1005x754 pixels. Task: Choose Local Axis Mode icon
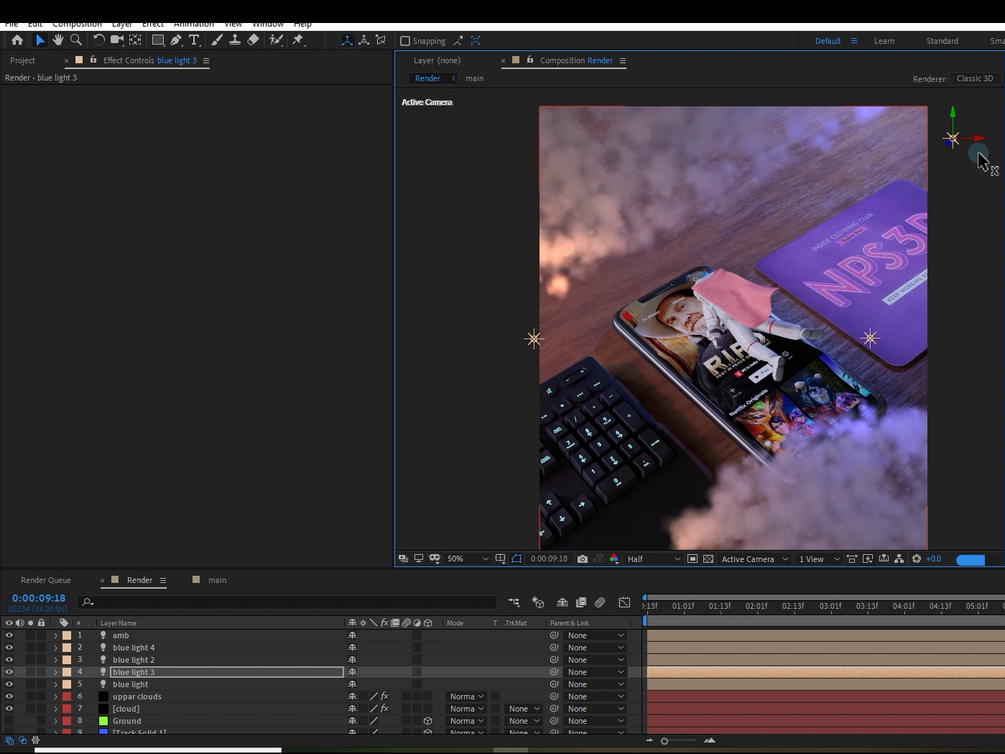click(x=347, y=40)
